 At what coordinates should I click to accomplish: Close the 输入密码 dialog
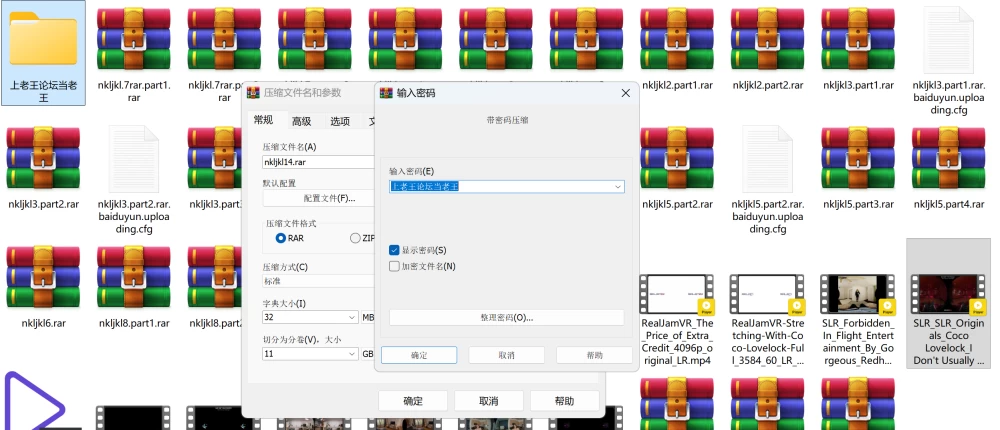pos(626,93)
